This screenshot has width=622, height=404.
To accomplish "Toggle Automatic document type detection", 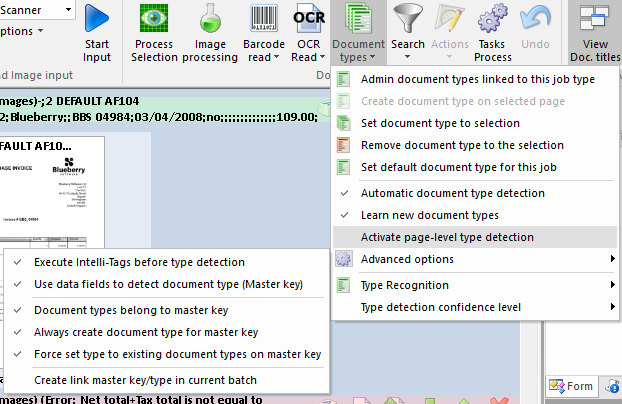I will click(x=452, y=193).
